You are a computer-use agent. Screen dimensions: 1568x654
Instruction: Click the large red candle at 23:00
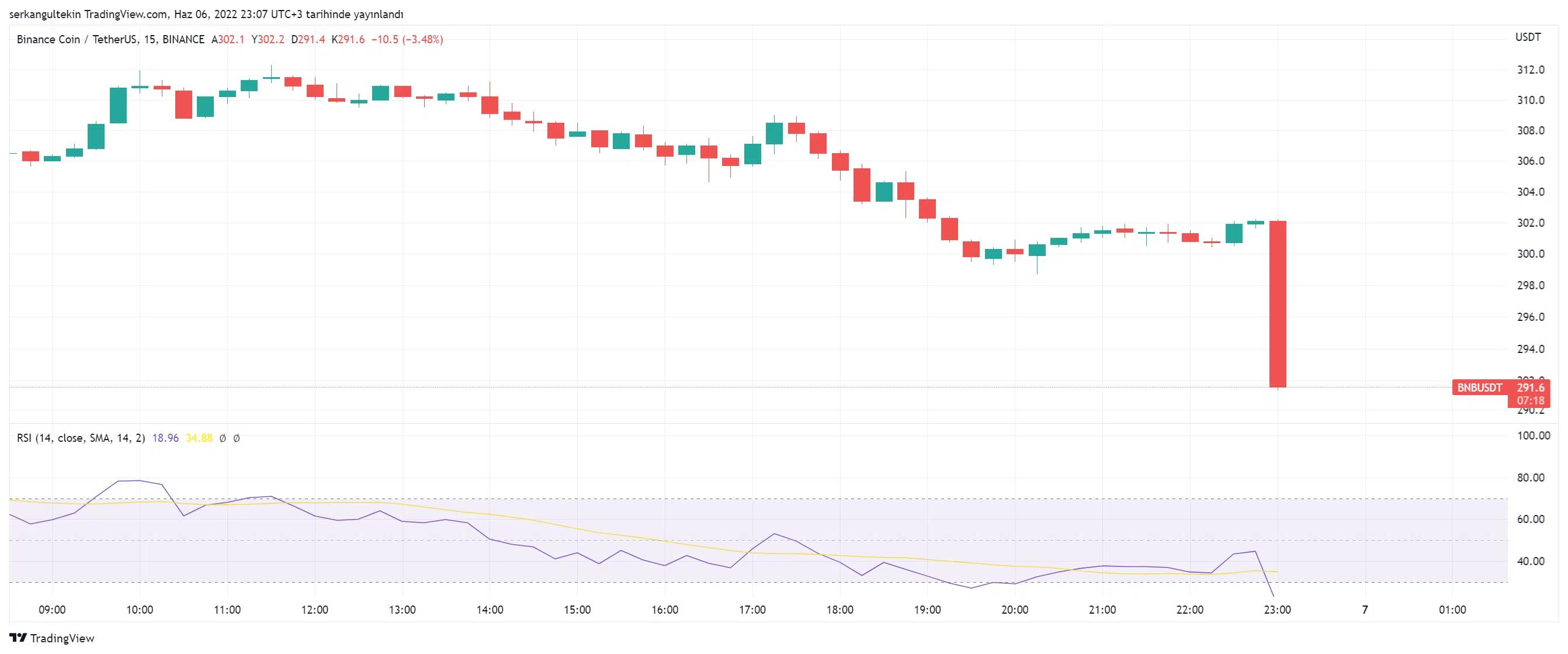1277,303
